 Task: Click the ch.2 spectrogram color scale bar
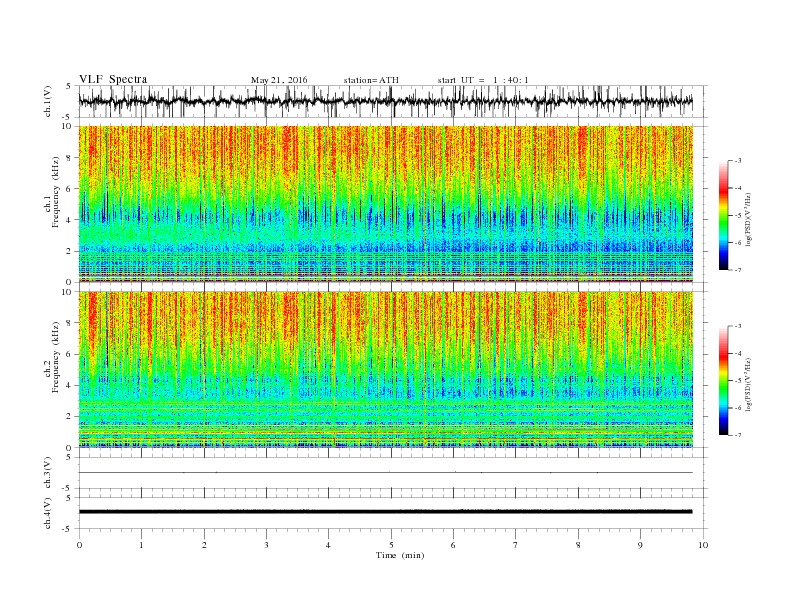point(724,381)
